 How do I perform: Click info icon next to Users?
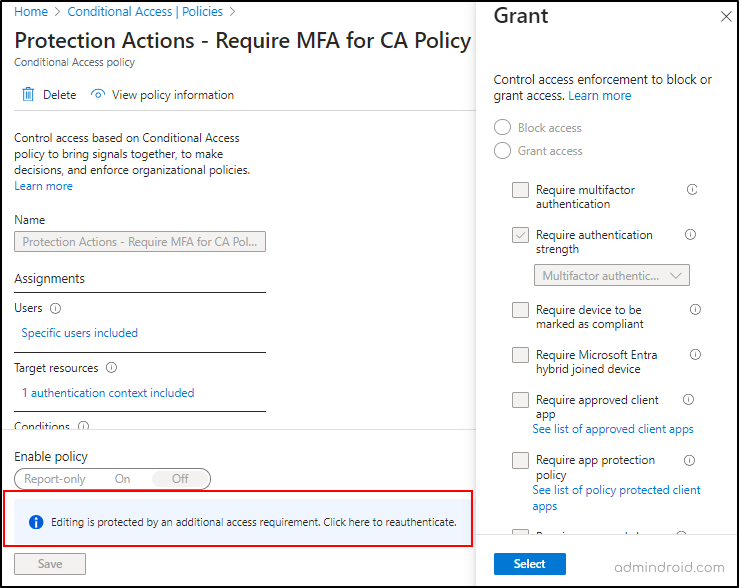click(56, 308)
